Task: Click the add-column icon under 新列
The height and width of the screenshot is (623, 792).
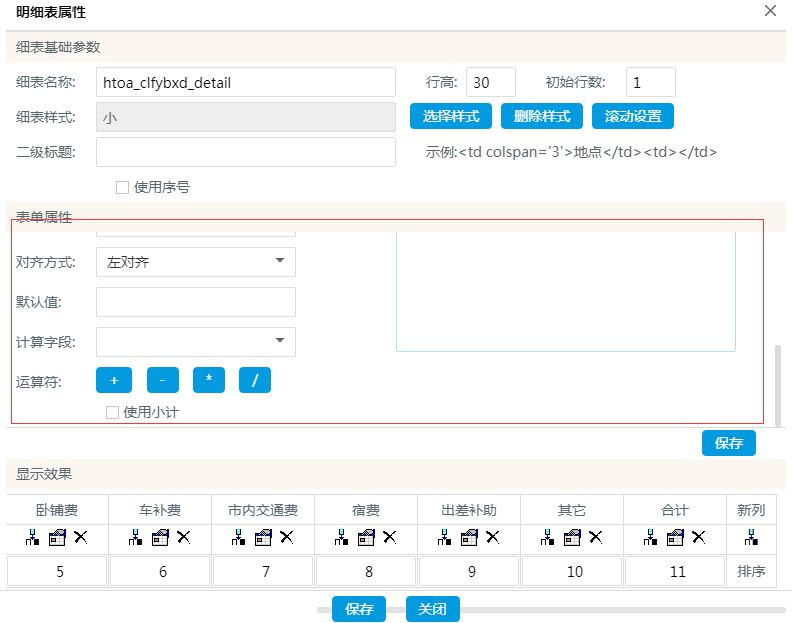Action: [750, 537]
